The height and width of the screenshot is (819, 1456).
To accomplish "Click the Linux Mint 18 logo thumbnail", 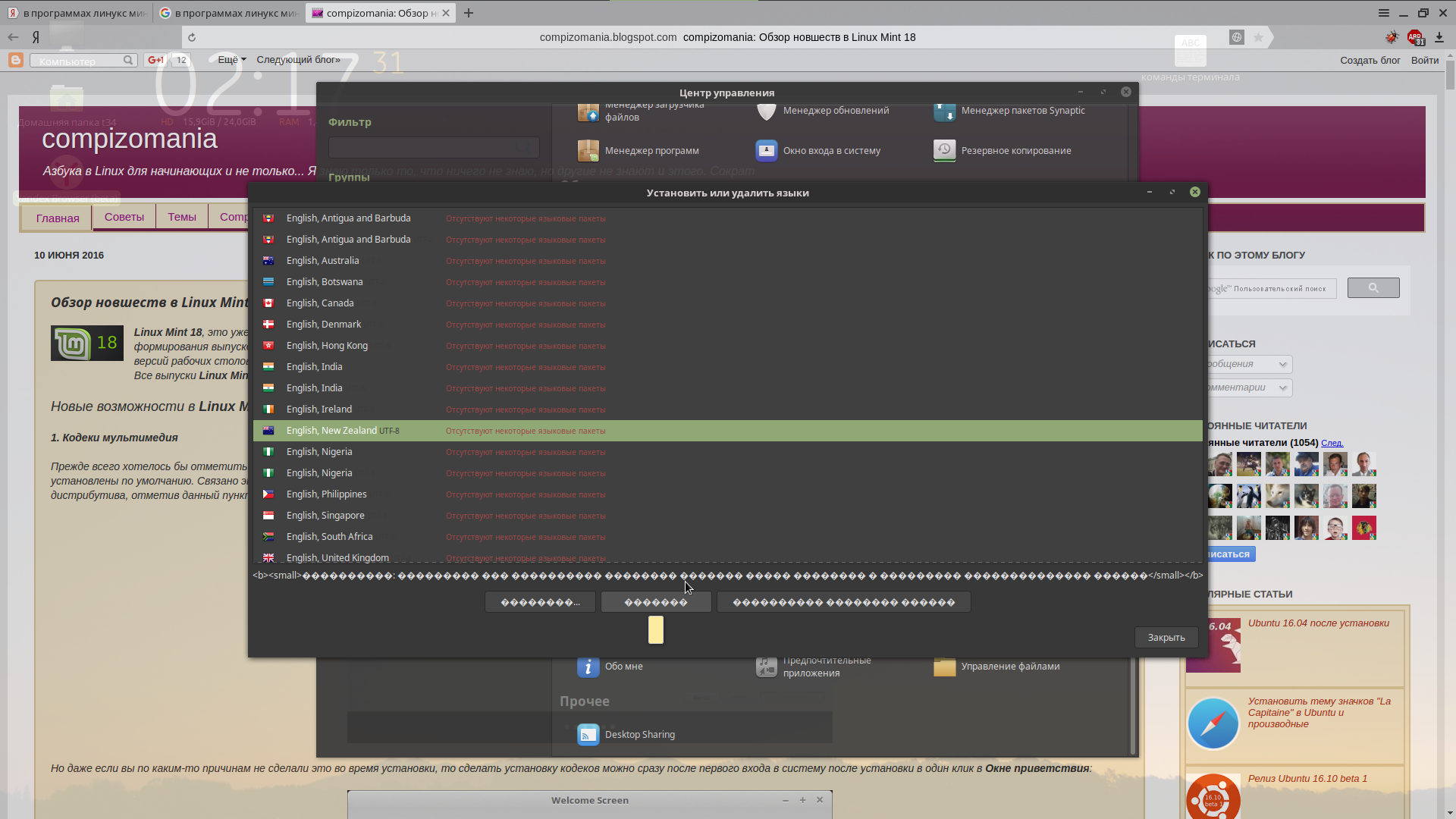I will click(86, 343).
